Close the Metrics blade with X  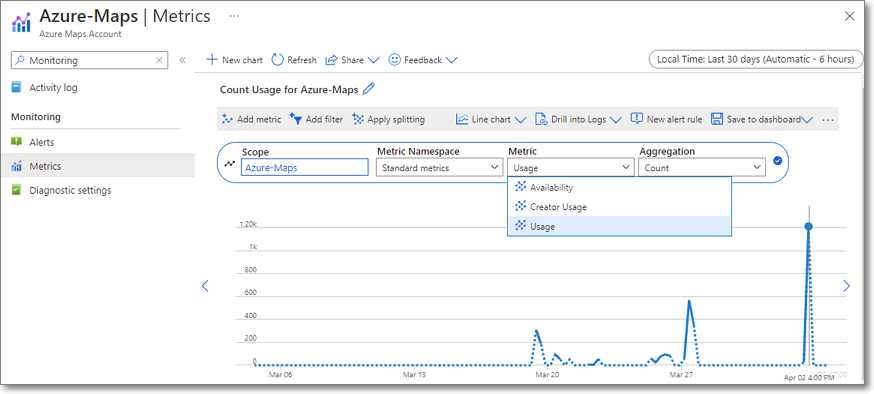[850, 16]
